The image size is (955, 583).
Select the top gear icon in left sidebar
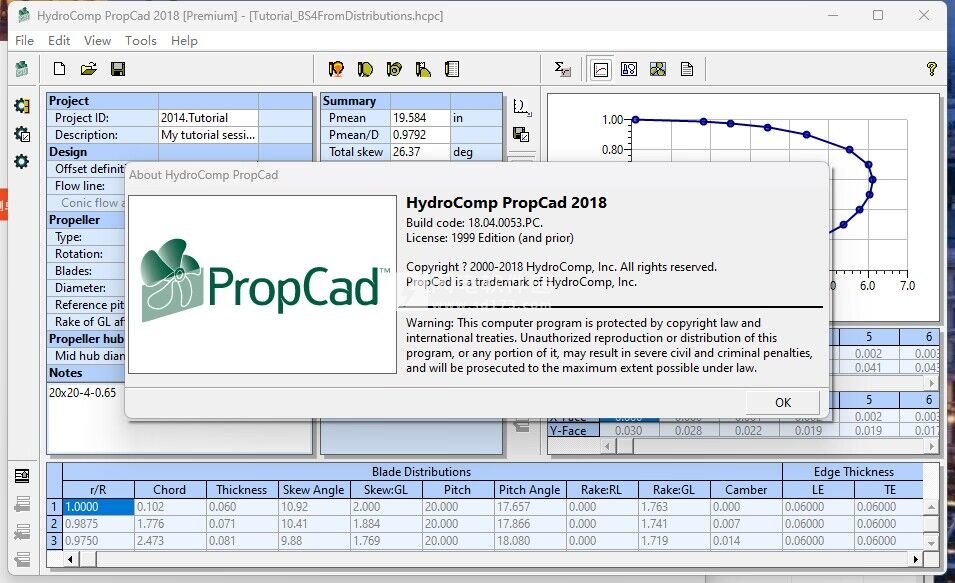(x=21, y=106)
